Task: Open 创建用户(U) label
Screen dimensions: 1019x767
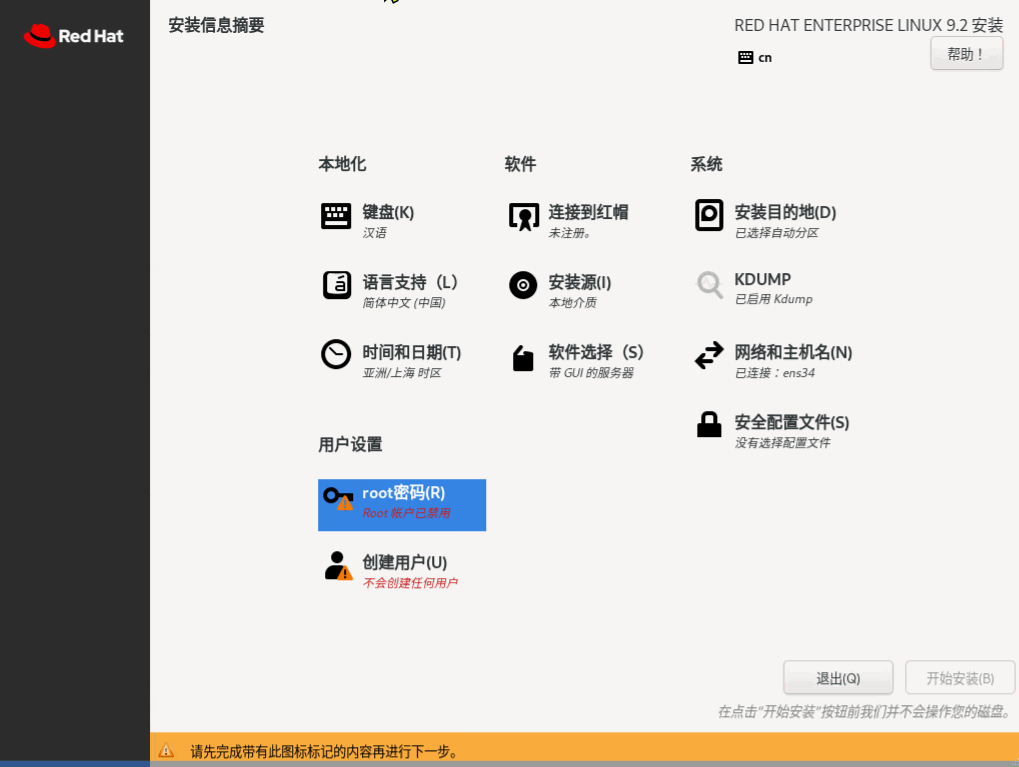Action: 404,562
